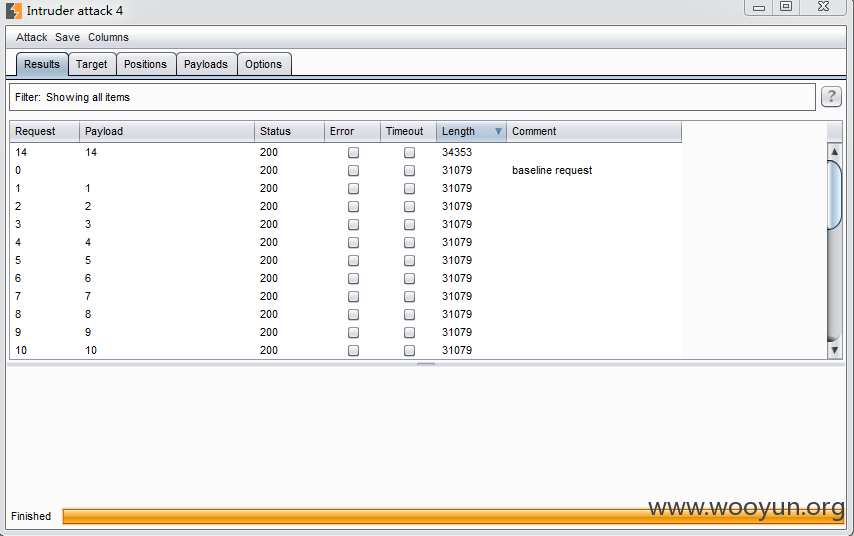Image resolution: width=854 pixels, height=536 pixels.
Task: Toggle Timeout checkbox for request 10
Action: (410, 350)
